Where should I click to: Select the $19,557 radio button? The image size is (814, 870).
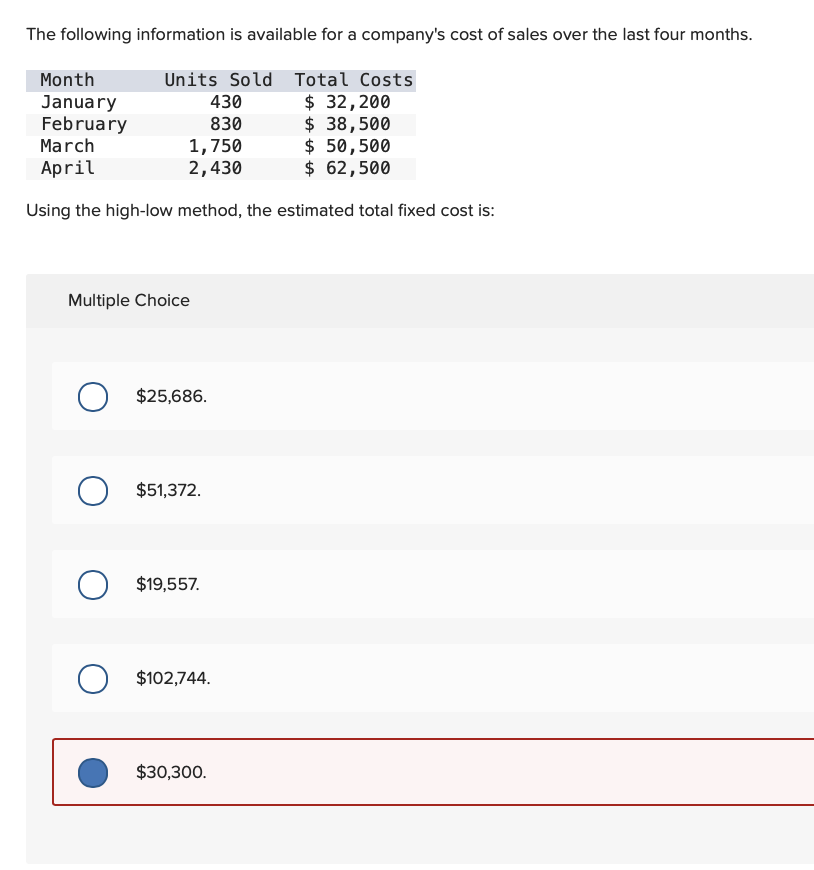(92, 584)
